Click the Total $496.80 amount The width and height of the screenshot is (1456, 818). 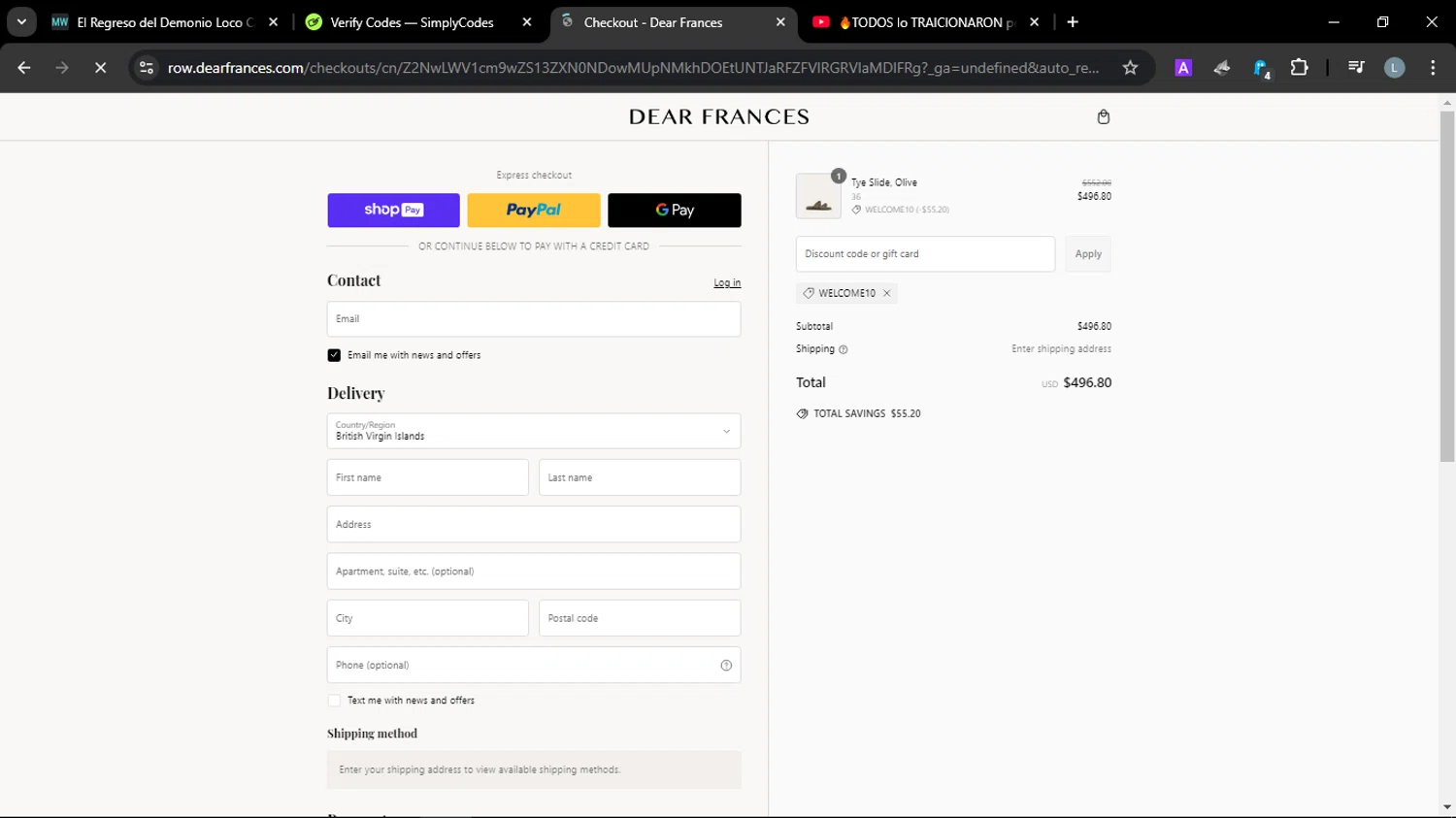1087,382
